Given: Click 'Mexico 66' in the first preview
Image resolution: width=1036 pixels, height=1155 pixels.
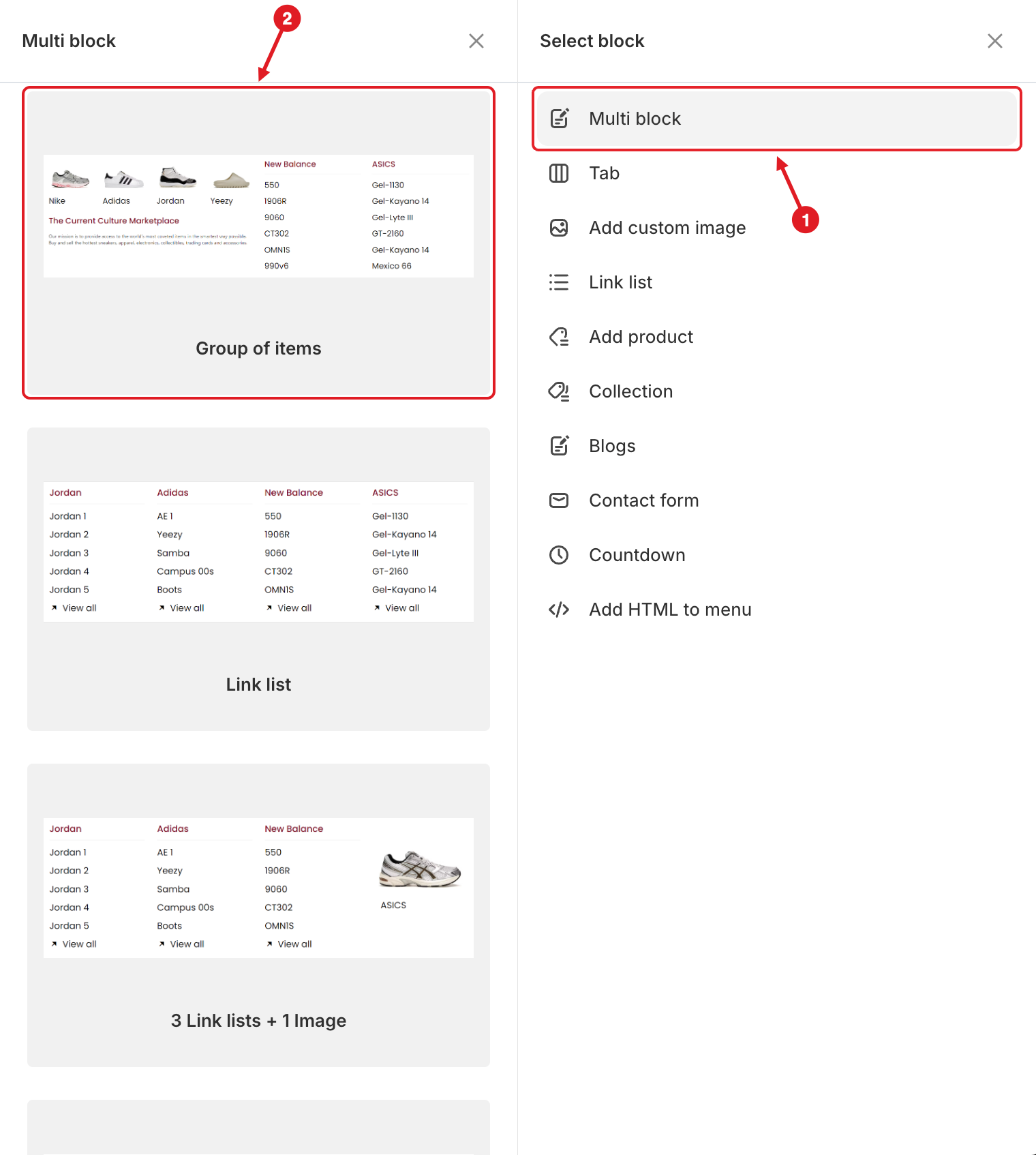Looking at the screenshot, I should [x=392, y=266].
